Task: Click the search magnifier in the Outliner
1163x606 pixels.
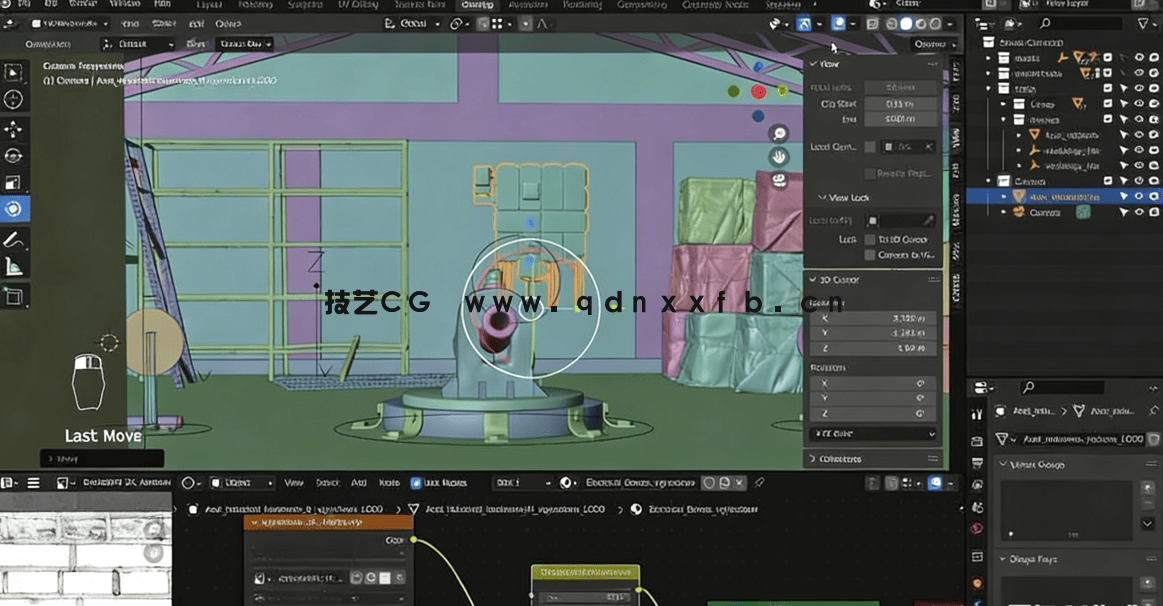Action: pos(1046,22)
